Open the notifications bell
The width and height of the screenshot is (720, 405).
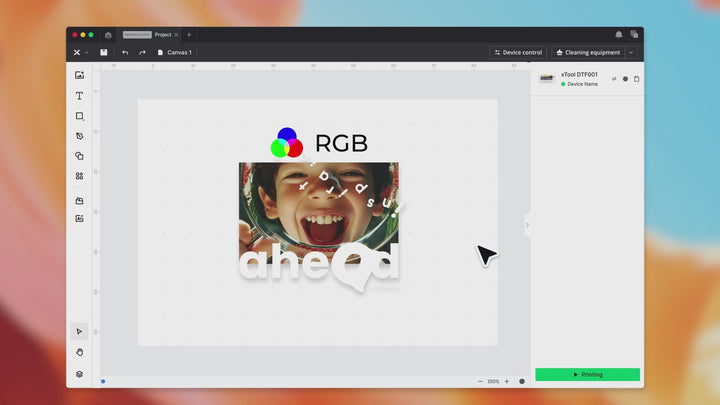point(618,34)
